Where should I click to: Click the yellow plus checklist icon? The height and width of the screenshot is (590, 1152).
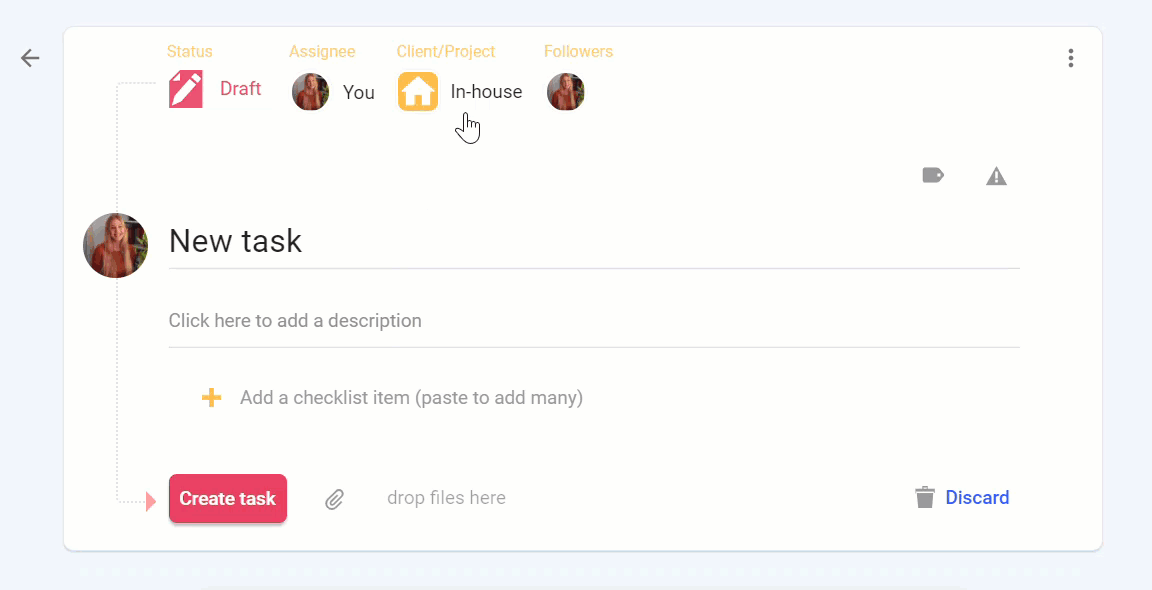click(x=212, y=397)
